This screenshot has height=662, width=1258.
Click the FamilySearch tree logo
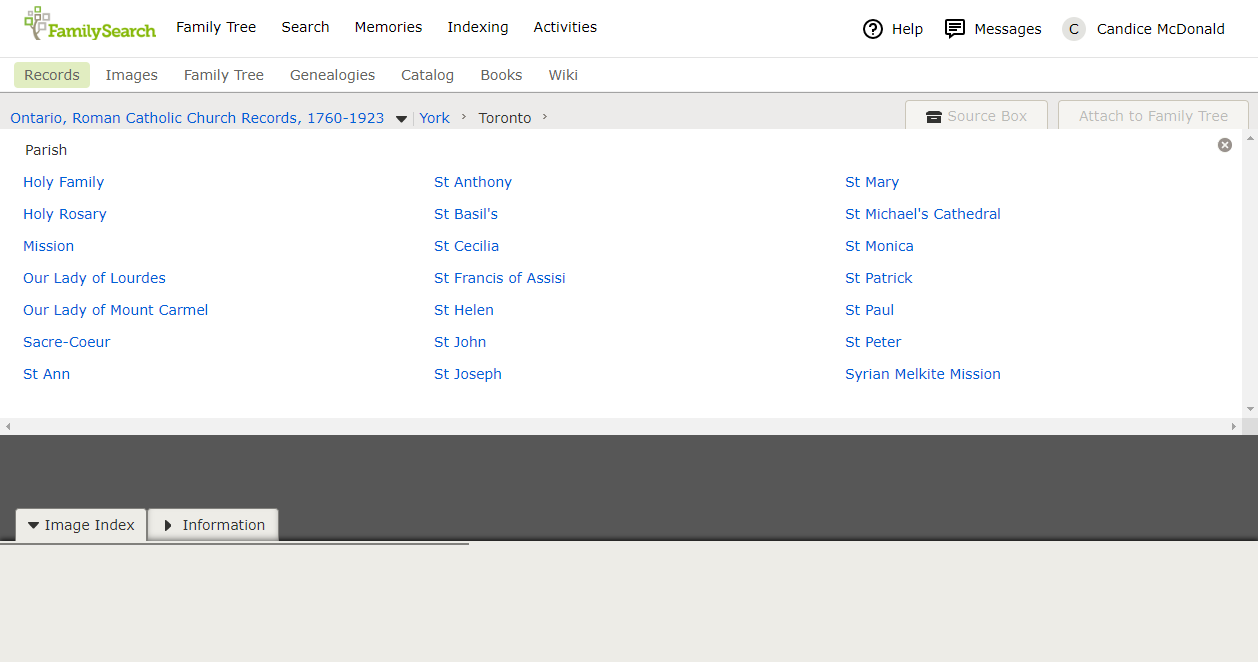38,23
